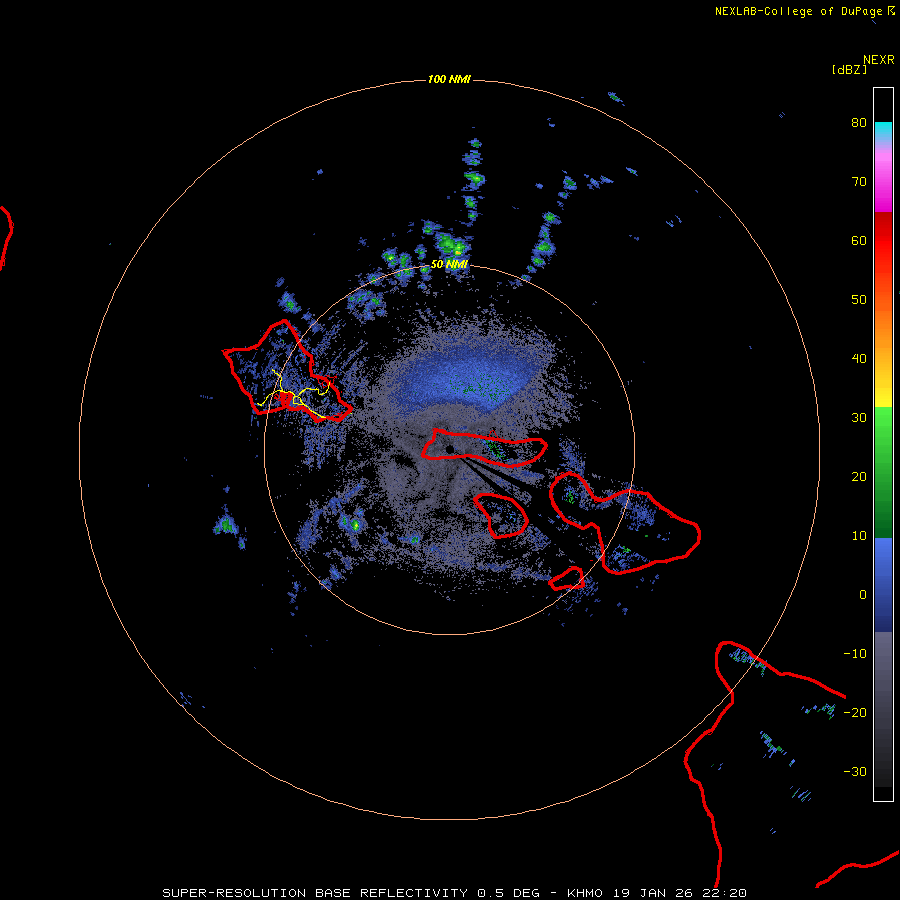
Task: Click the -10 value on dBZ scale
Action: [x=855, y=654]
